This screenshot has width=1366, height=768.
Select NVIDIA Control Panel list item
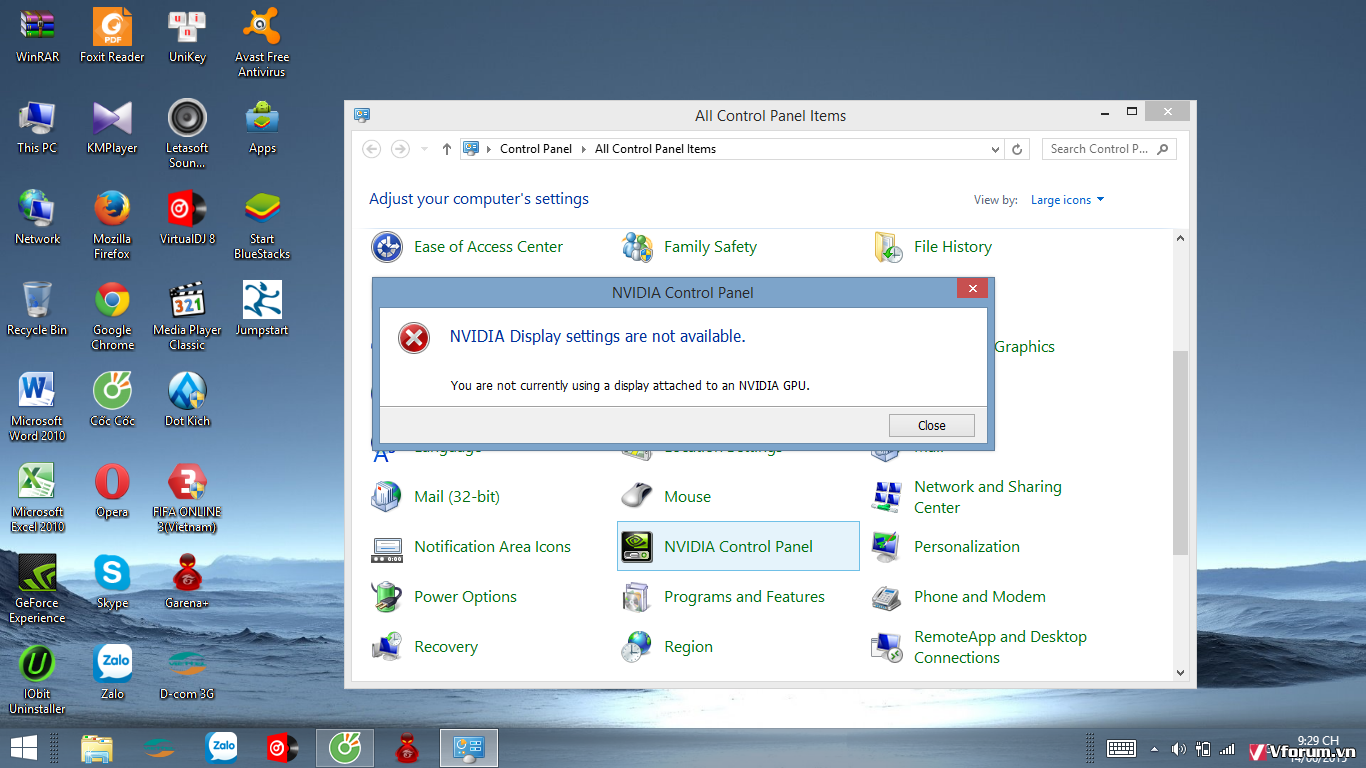coord(738,546)
